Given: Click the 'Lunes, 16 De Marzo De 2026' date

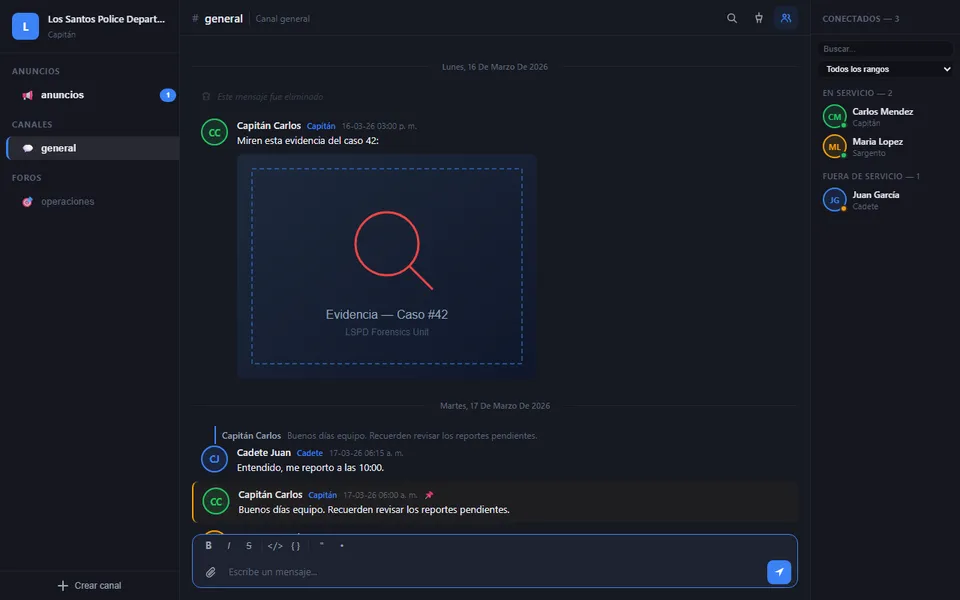Looking at the screenshot, I should [495, 67].
